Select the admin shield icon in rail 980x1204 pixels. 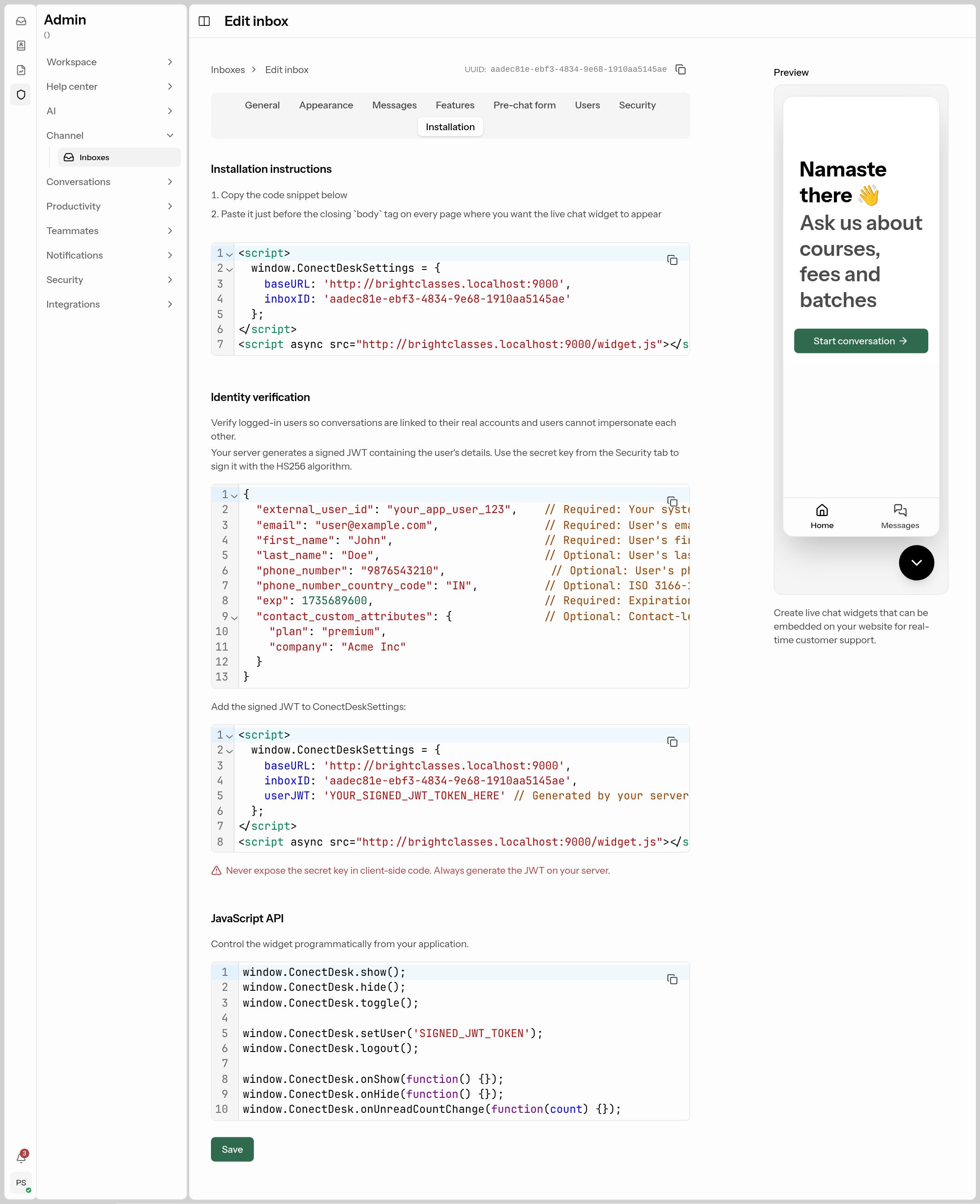(21, 94)
